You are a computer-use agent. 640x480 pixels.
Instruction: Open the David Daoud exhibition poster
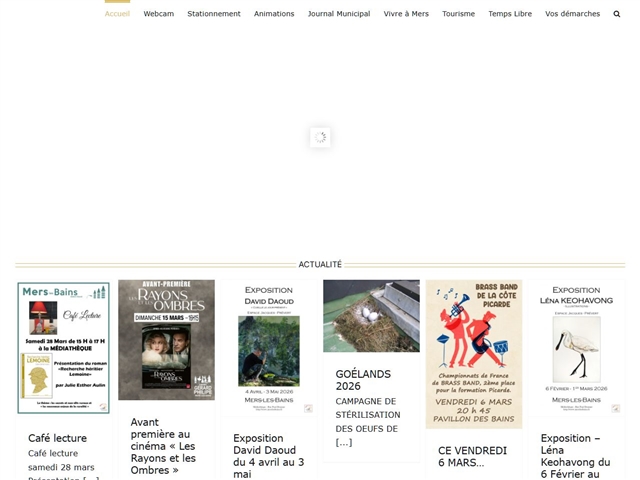[268, 347]
